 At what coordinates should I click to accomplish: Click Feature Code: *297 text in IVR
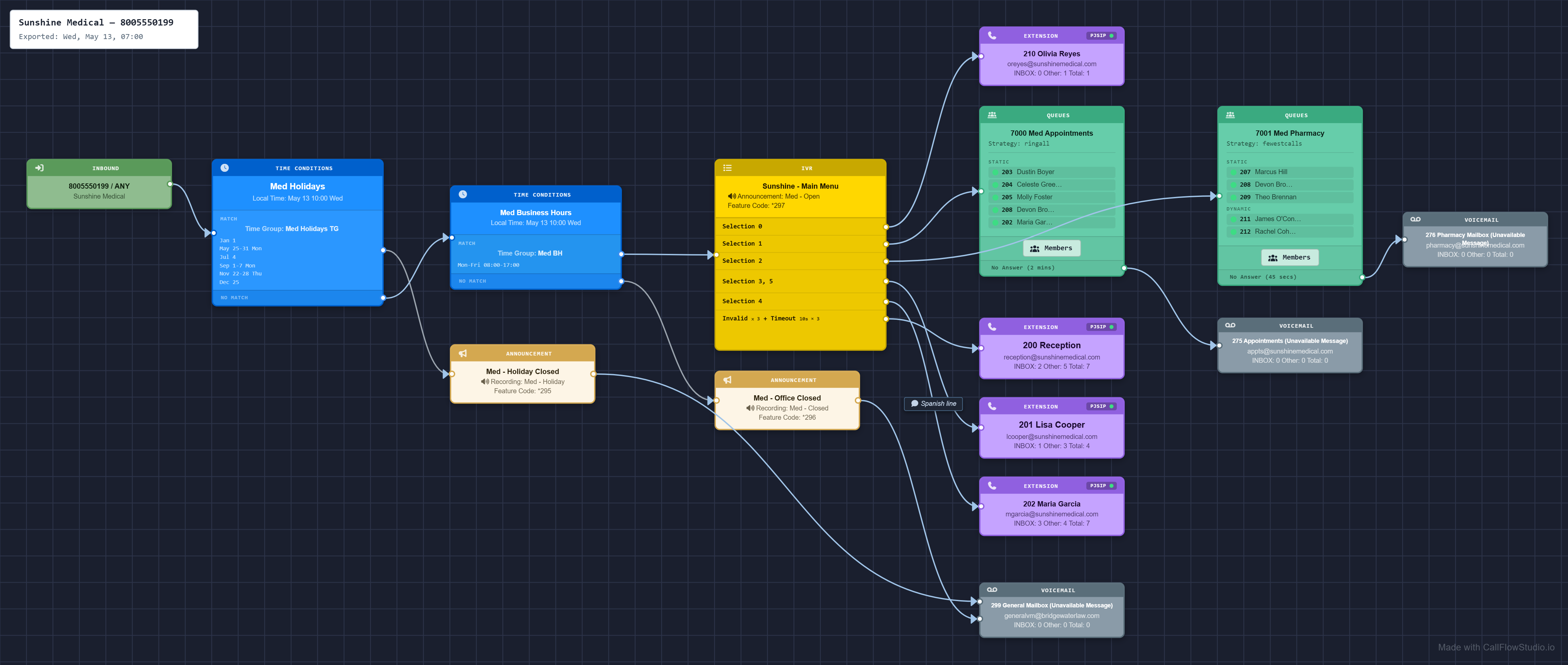(756, 206)
